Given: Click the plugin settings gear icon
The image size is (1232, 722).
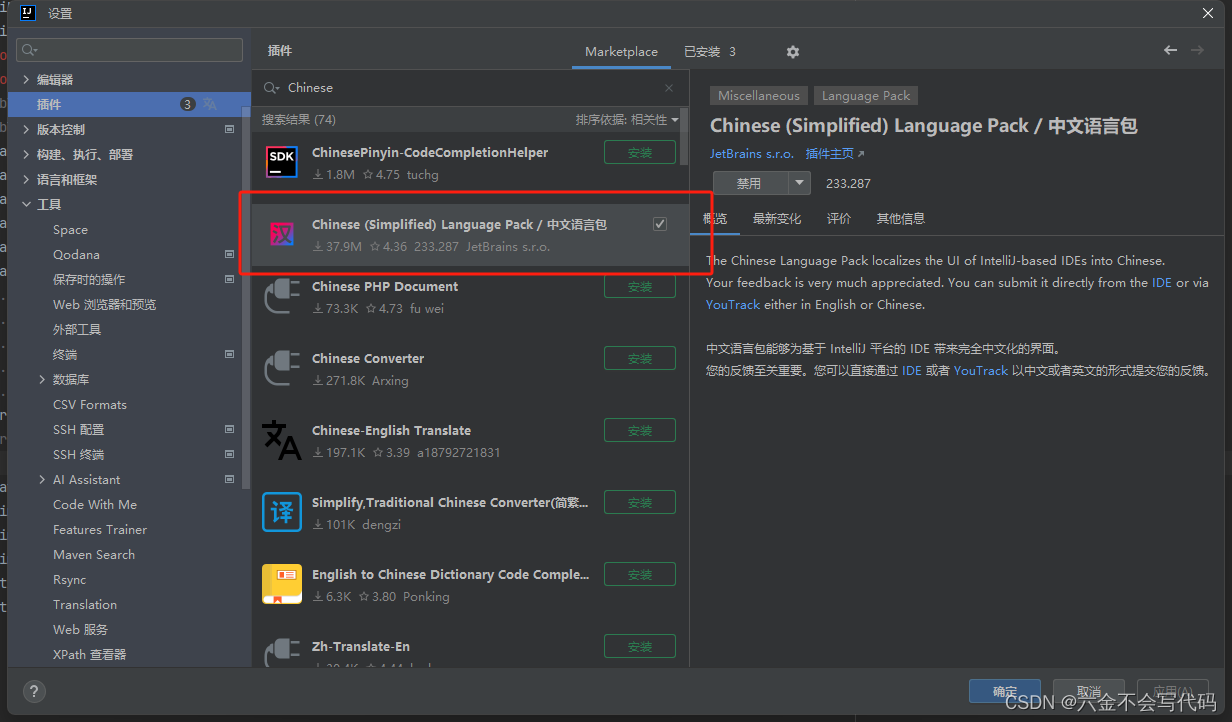Looking at the screenshot, I should [793, 52].
